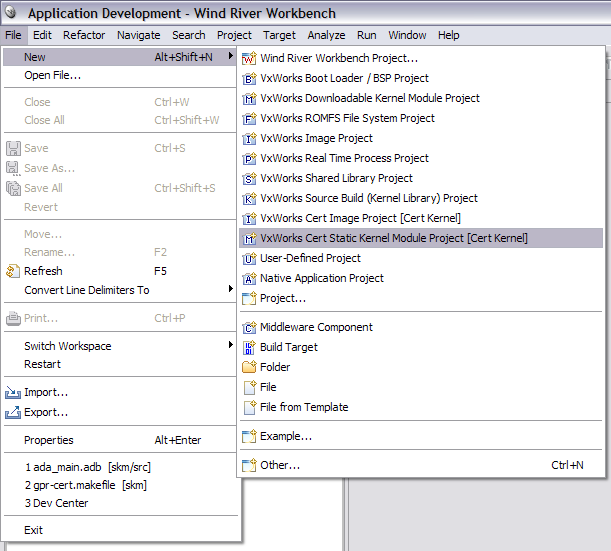Open the Search menu
Screen dimensions: 611x551
coord(189,35)
